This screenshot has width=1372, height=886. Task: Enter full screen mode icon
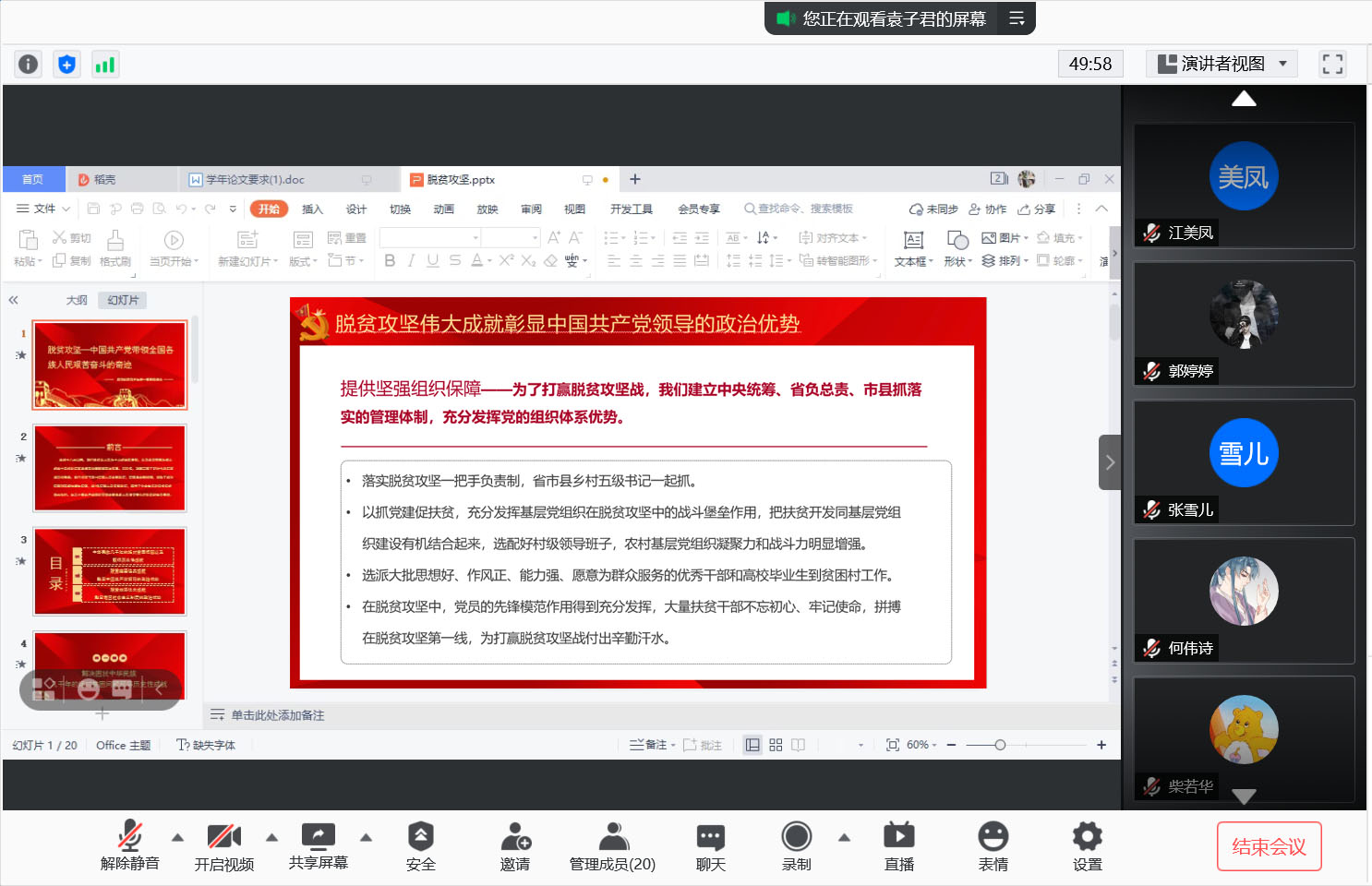coord(1332,64)
